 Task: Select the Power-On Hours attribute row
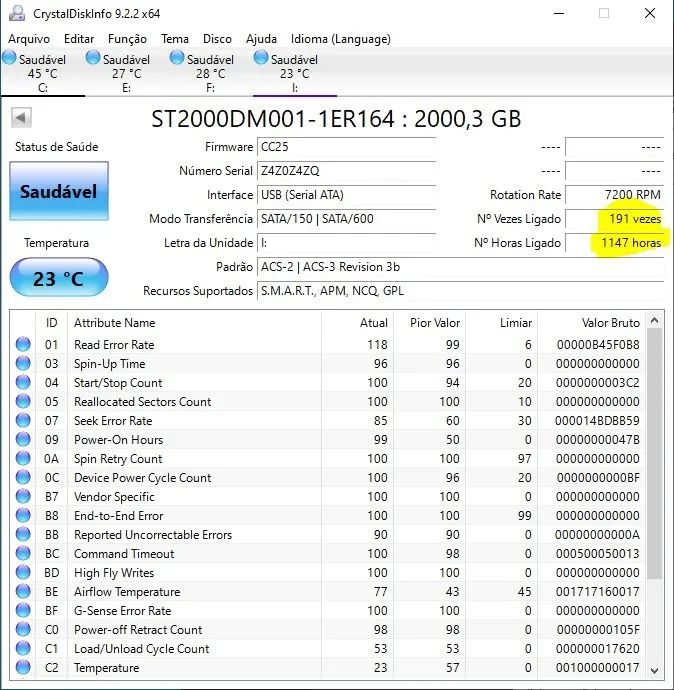click(x=330, y=439)
